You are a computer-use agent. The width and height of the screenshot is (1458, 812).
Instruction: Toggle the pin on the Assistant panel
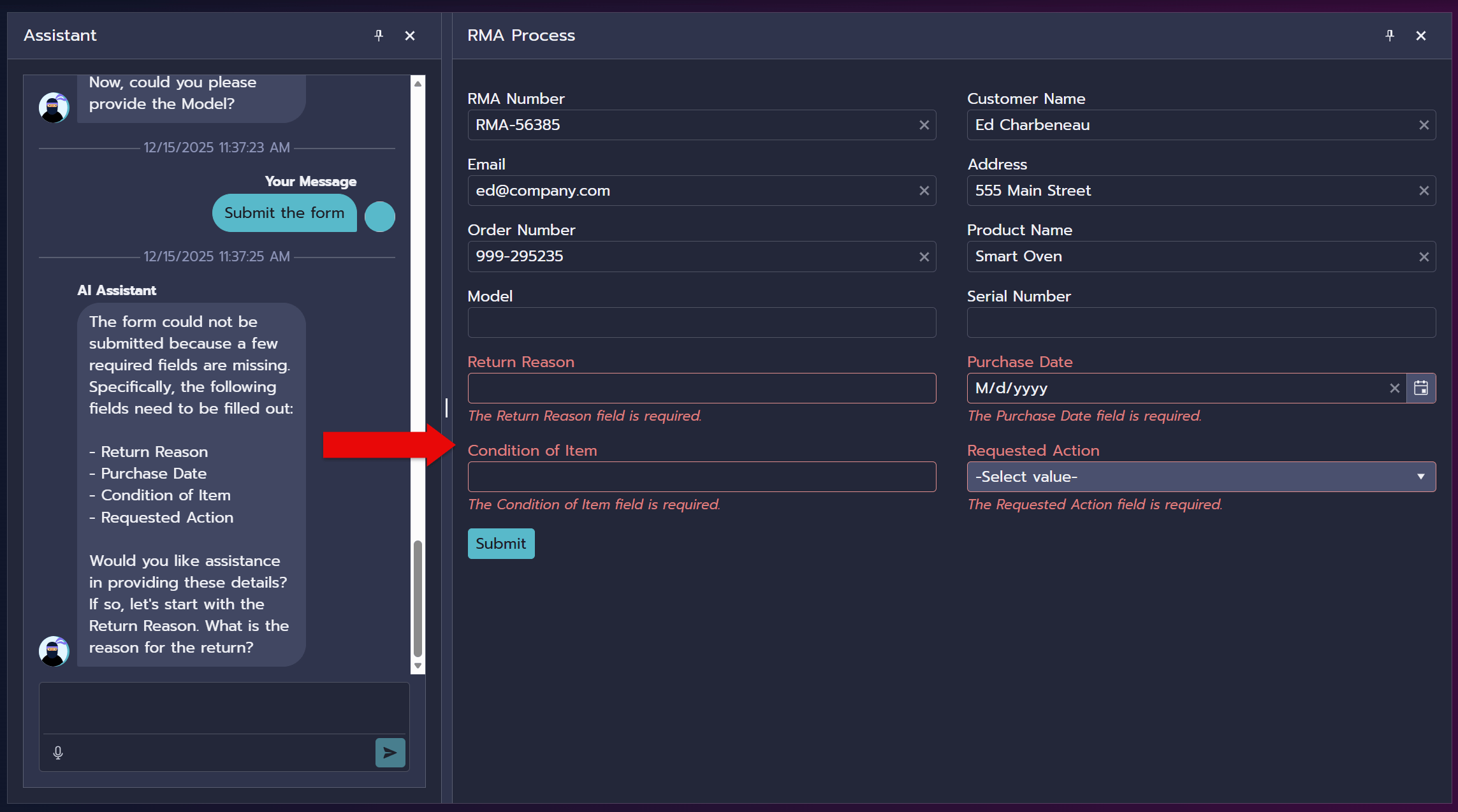(379, 36)
